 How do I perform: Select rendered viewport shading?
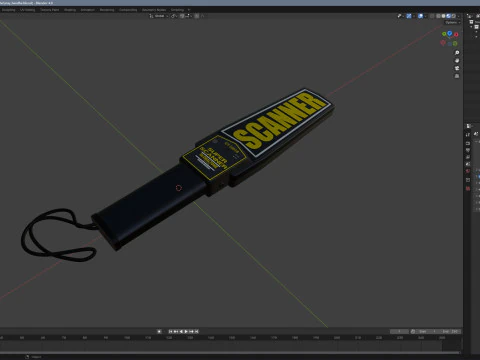(x=453, y=16)
